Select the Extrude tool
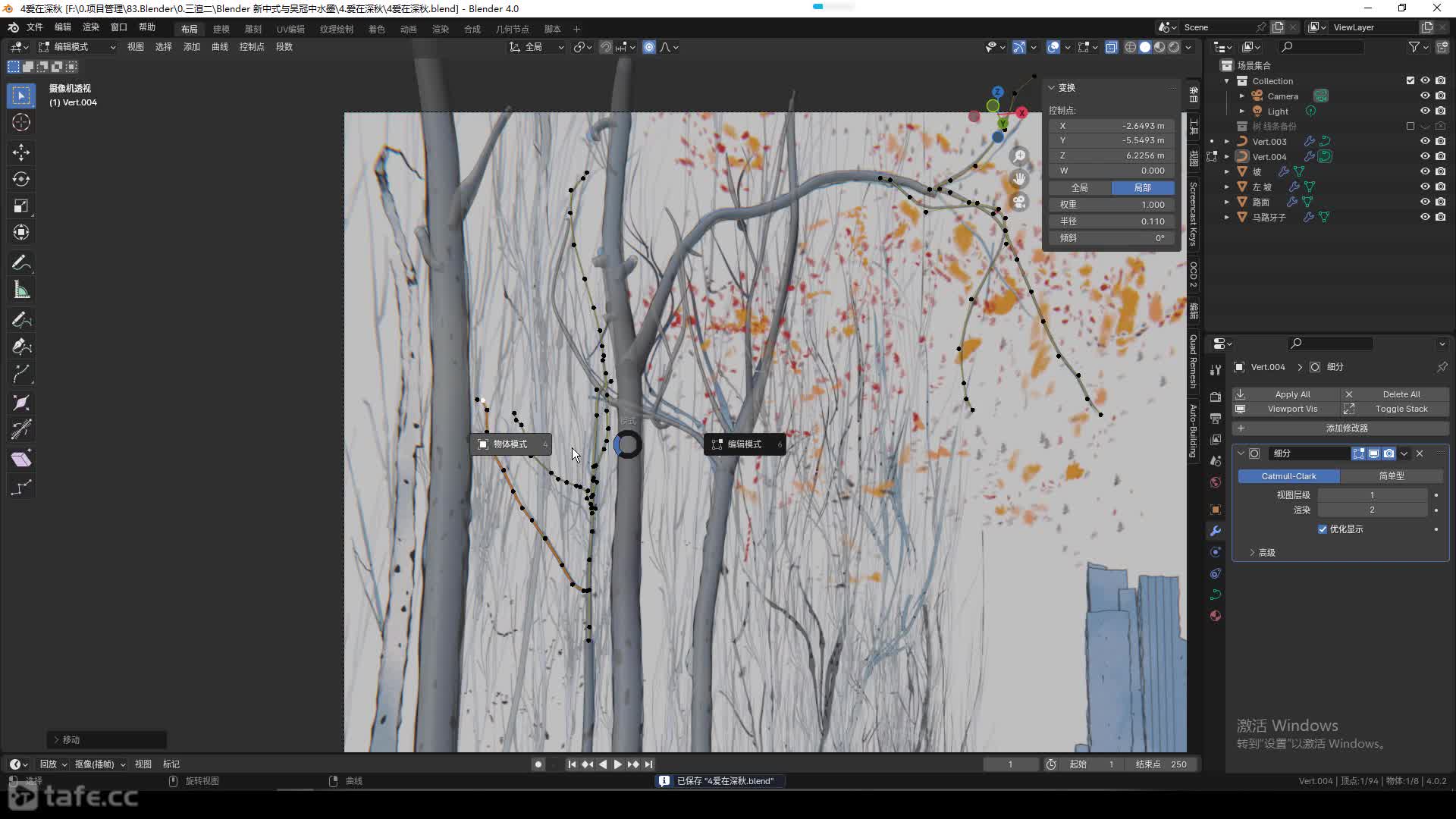Viewport: 1456px width, 819px height. point(21,373)
